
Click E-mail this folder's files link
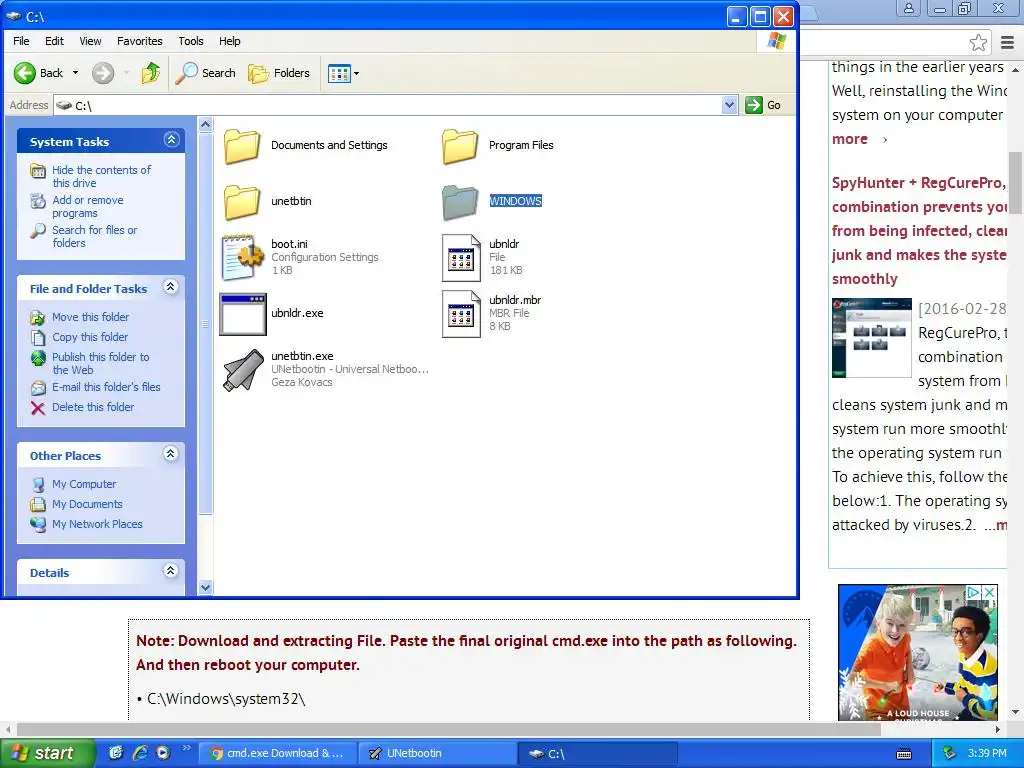click(x=106, y=387)
